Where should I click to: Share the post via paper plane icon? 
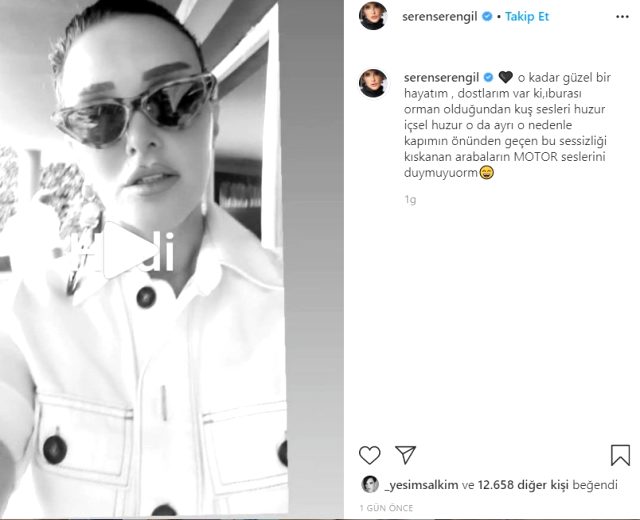coord(405,454)
